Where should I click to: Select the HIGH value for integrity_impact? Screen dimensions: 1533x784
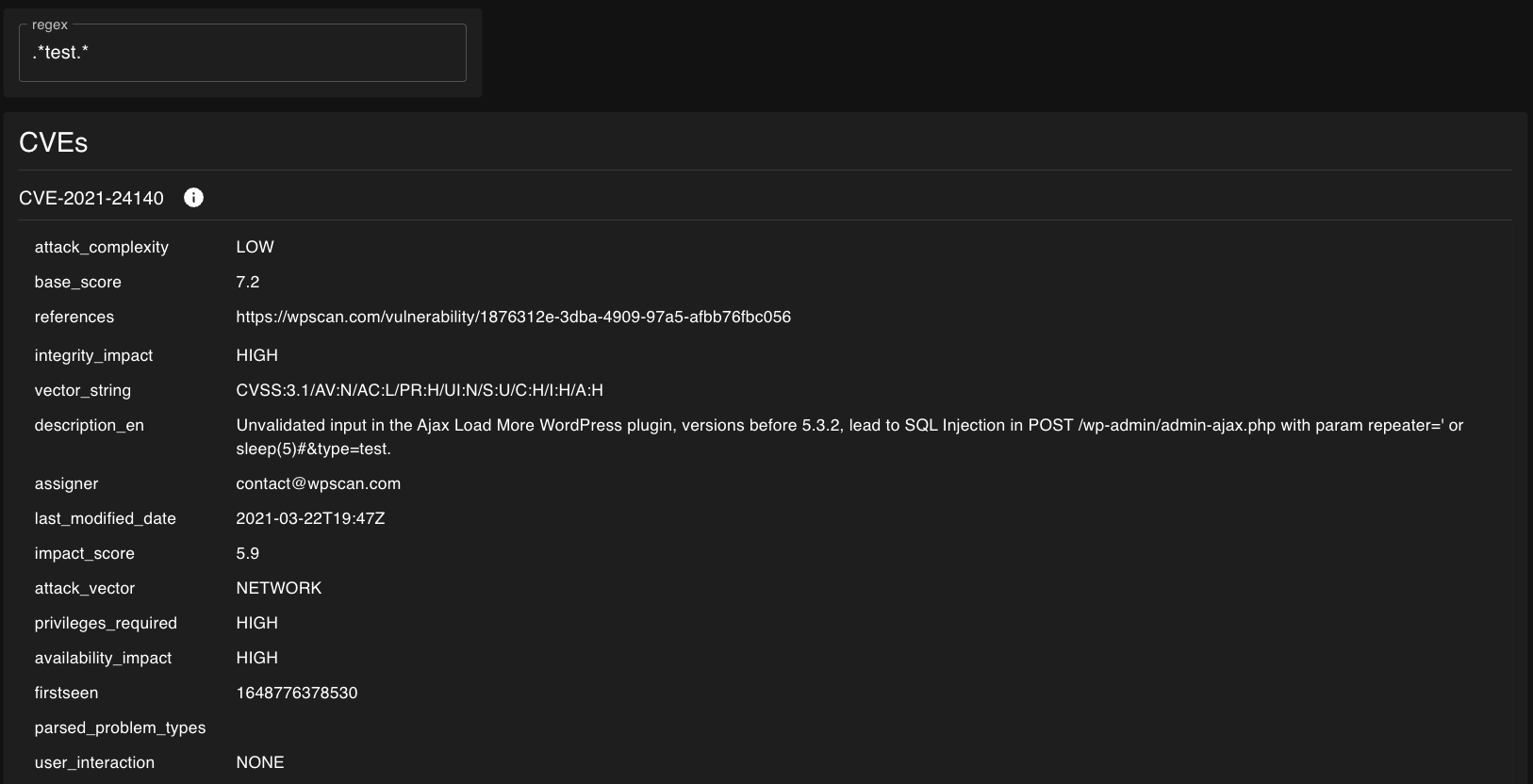point(256,356)
